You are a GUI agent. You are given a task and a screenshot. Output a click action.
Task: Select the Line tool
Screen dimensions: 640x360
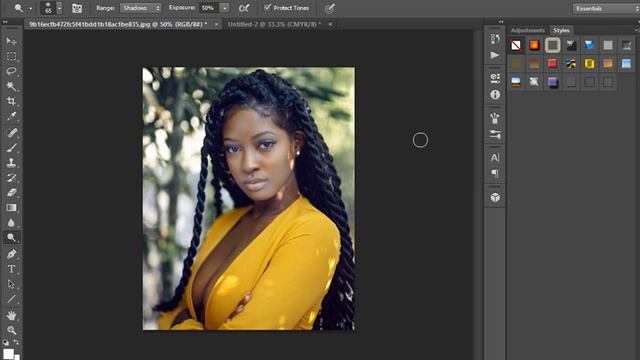pos(11,299)
